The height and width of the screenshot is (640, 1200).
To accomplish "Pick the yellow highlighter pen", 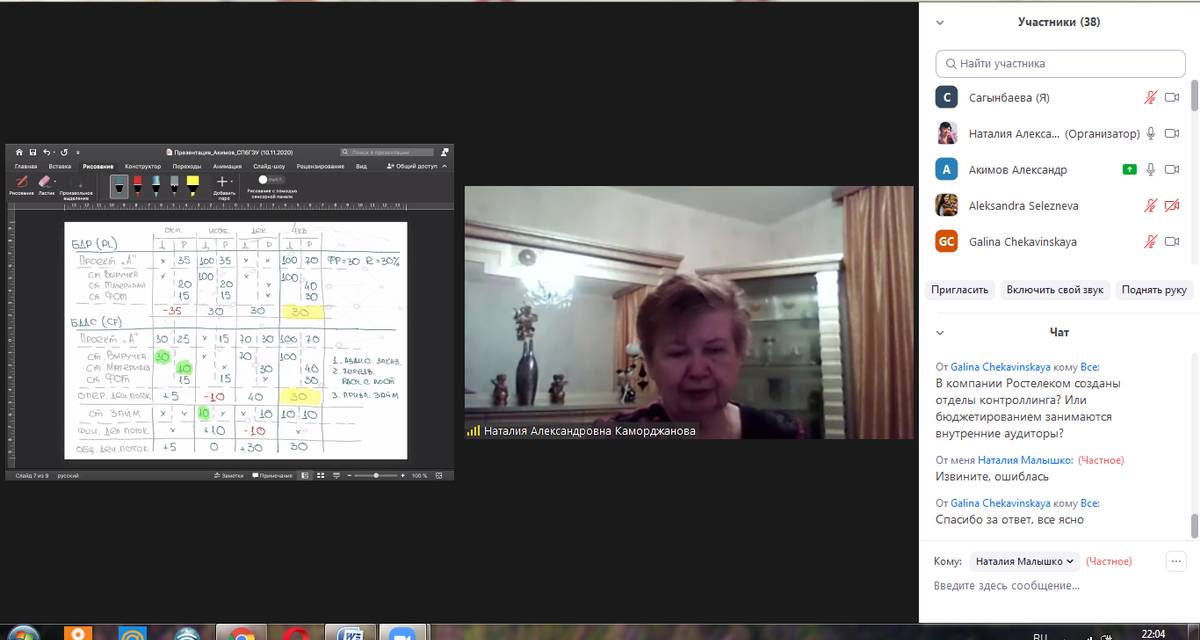I will [x=192, y=184].
